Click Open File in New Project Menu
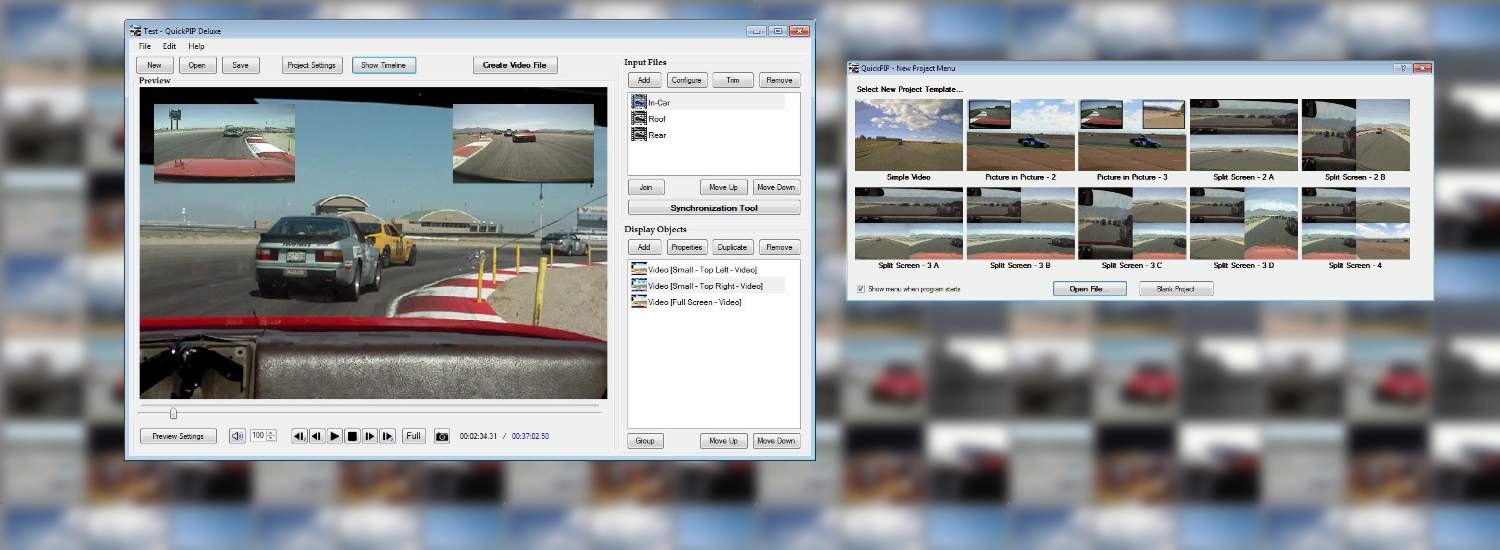 1090,289
